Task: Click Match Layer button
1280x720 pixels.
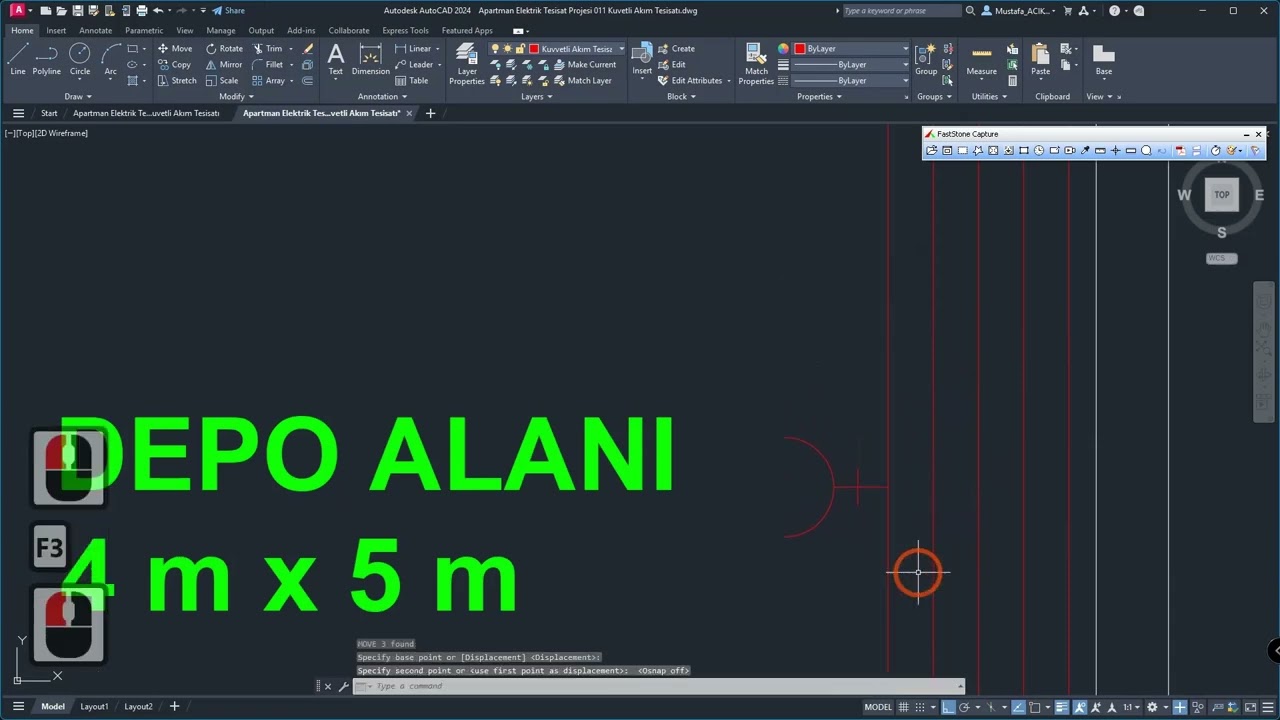Action: [x=582, y=80]
